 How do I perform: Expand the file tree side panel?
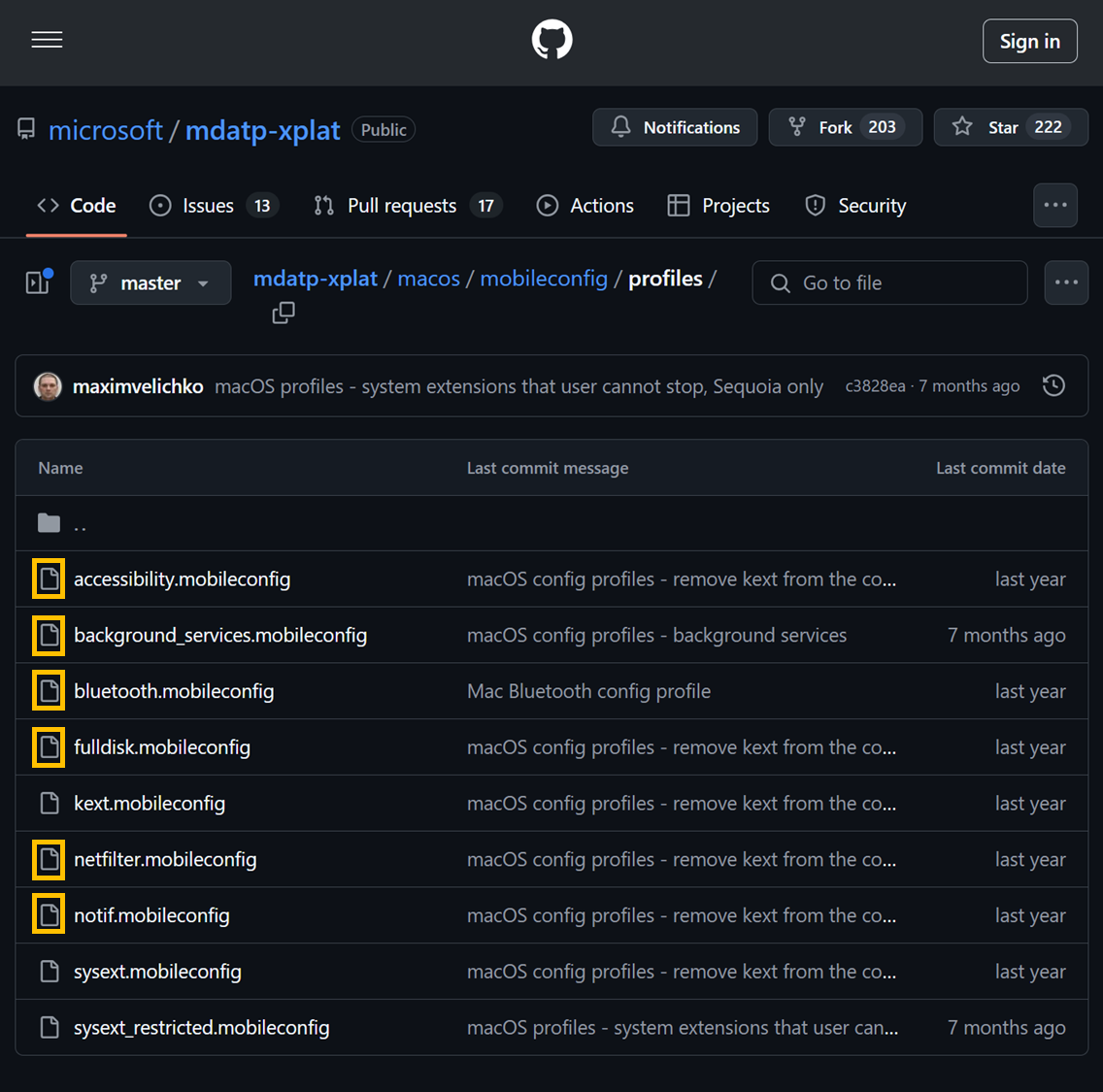click(x=38, y=282)
